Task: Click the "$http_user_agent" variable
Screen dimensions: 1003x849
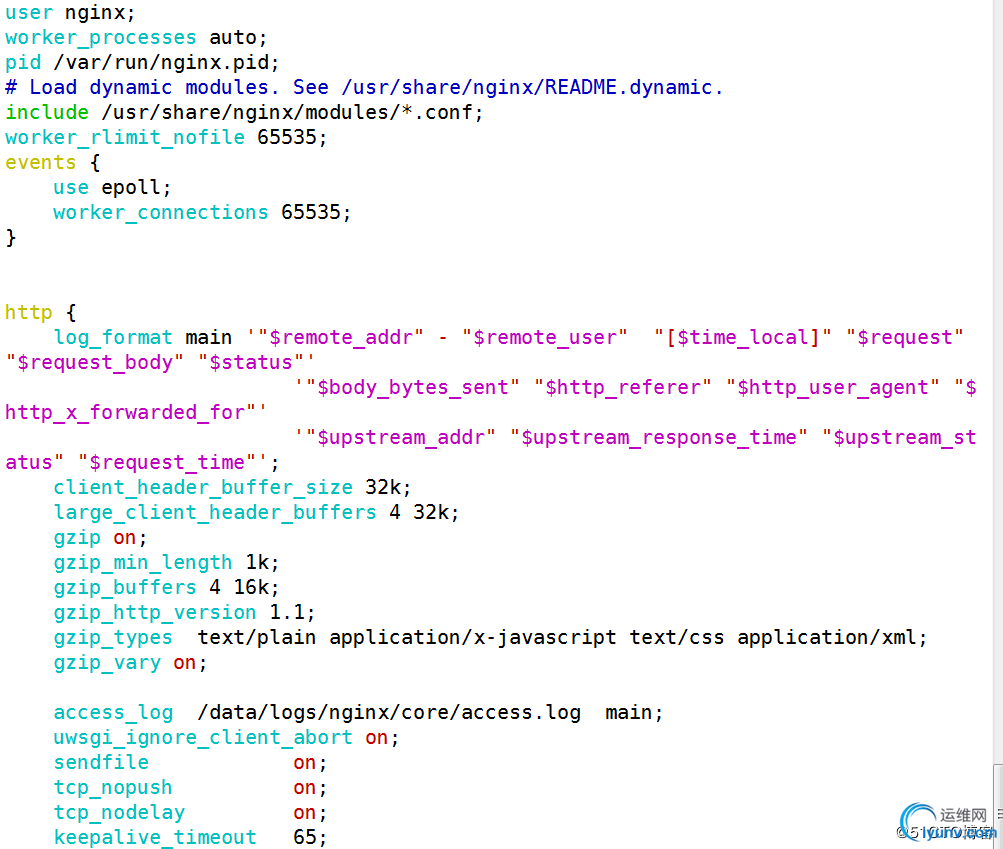Action: (x=833, y=387)
